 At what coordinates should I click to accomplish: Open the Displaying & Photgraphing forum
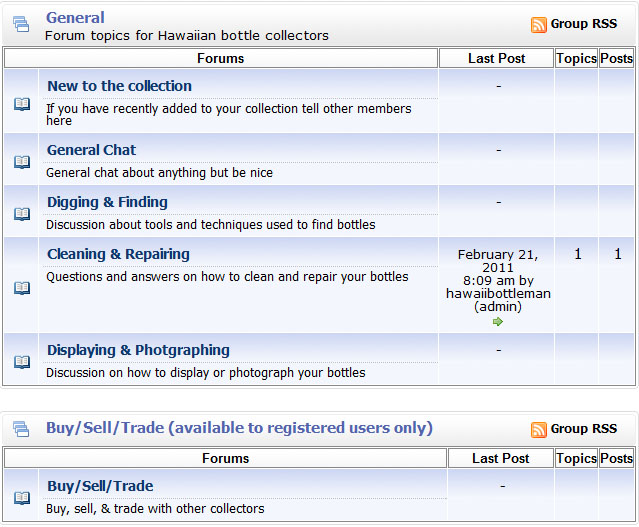(138, 350)
